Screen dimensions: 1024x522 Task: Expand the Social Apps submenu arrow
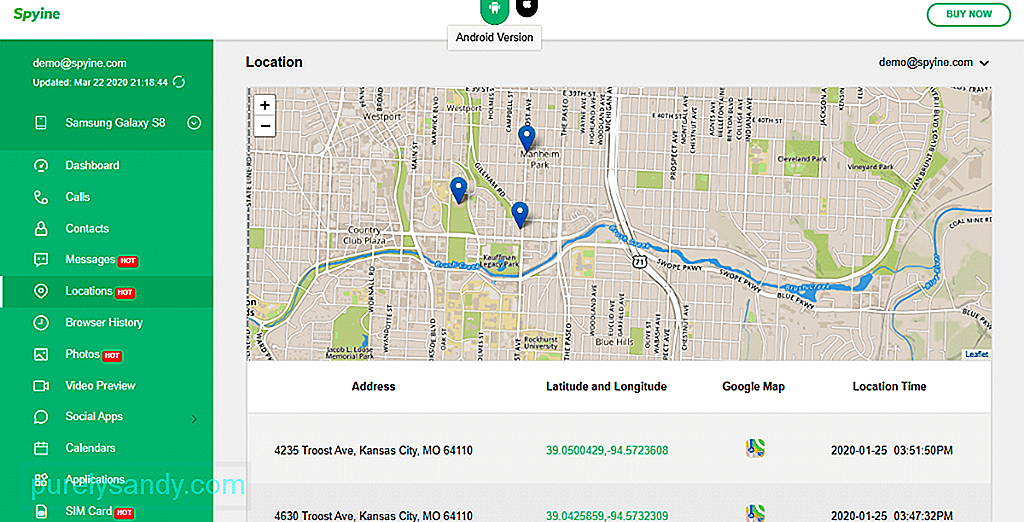194,419
